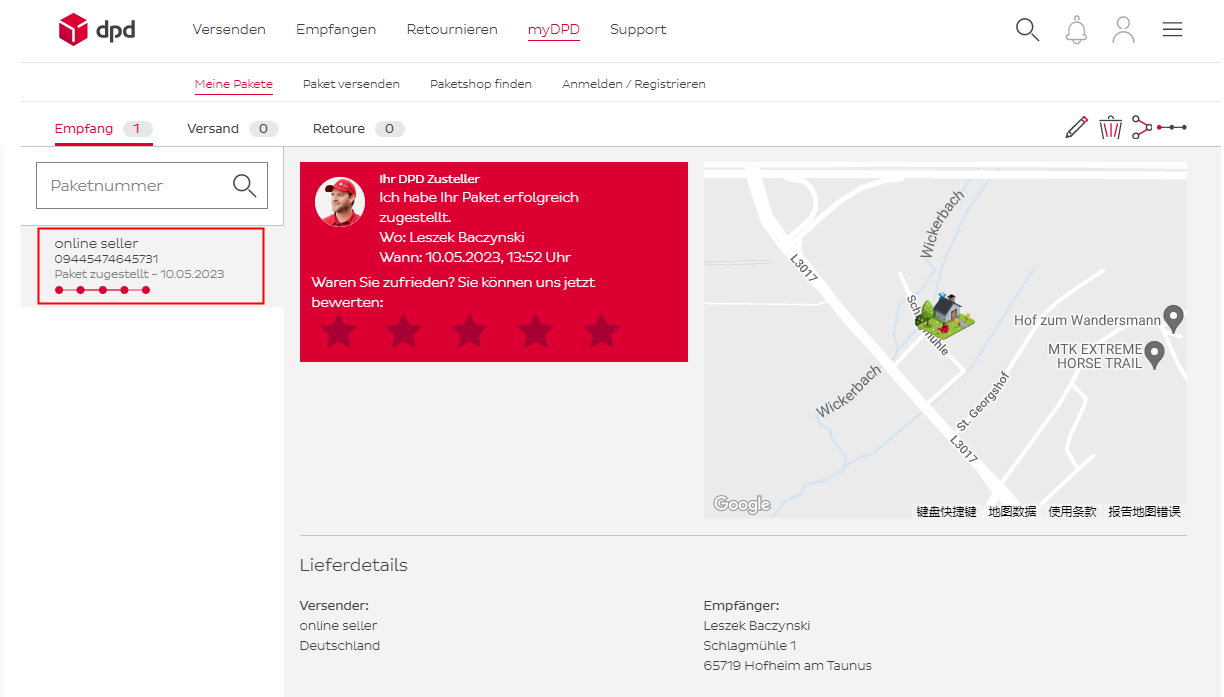Rate delivery with the fifth star
Viewport: 1224px width, 697px height.
pyautogui.click(x=601, y=331)
